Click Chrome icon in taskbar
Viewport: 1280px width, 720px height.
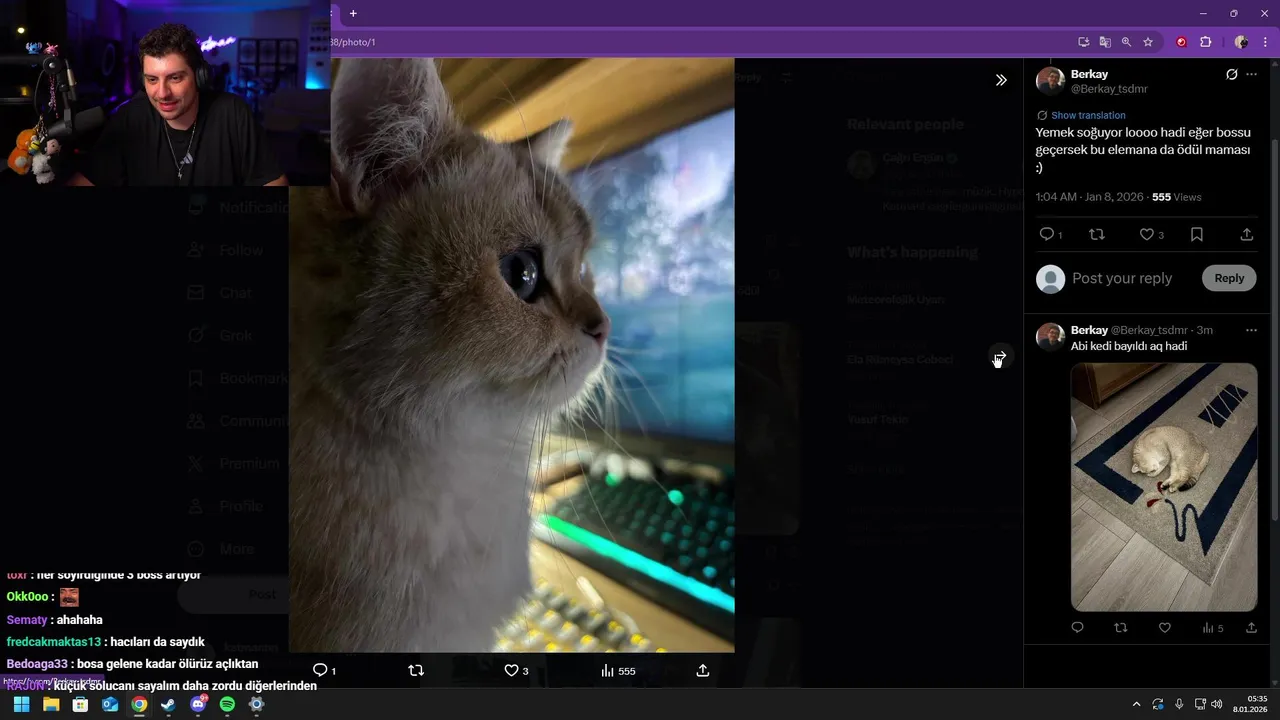[139, 704]
